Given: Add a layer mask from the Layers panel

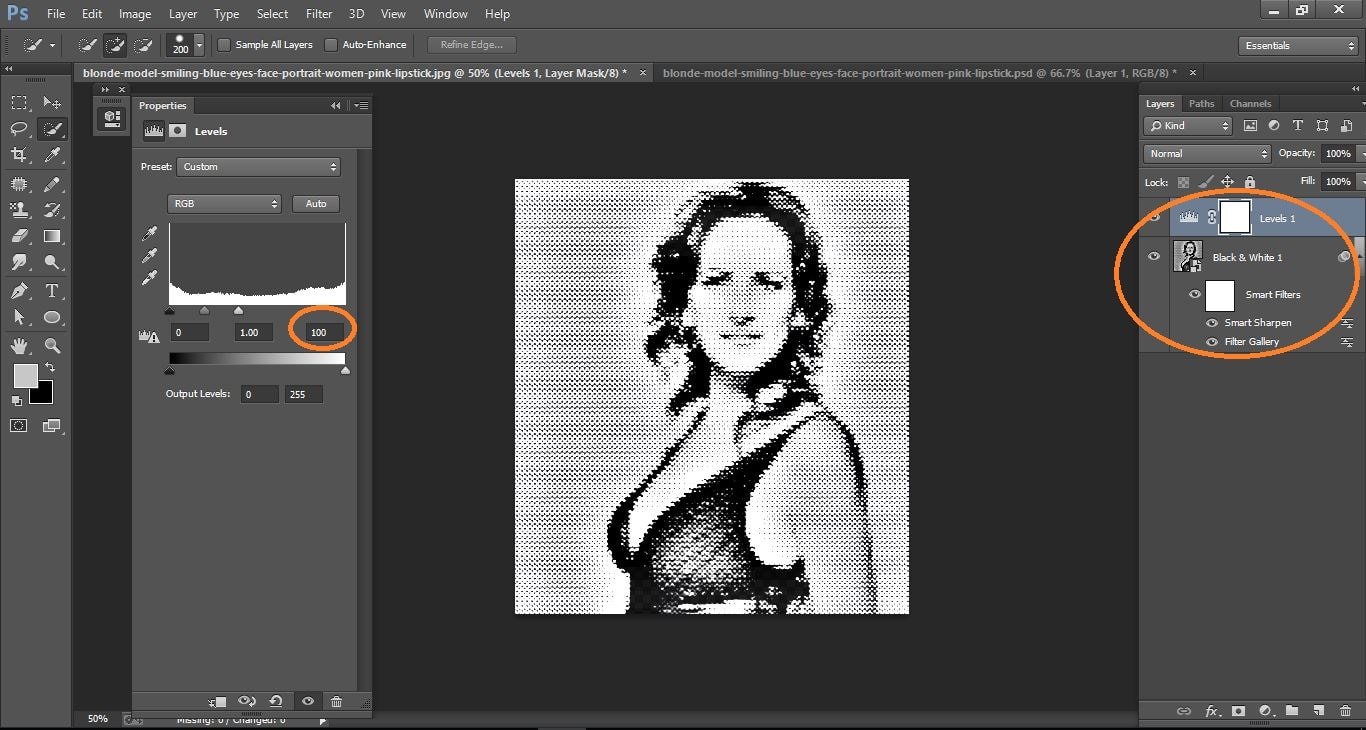Looking at the screenshot, I should (1237, 711).
